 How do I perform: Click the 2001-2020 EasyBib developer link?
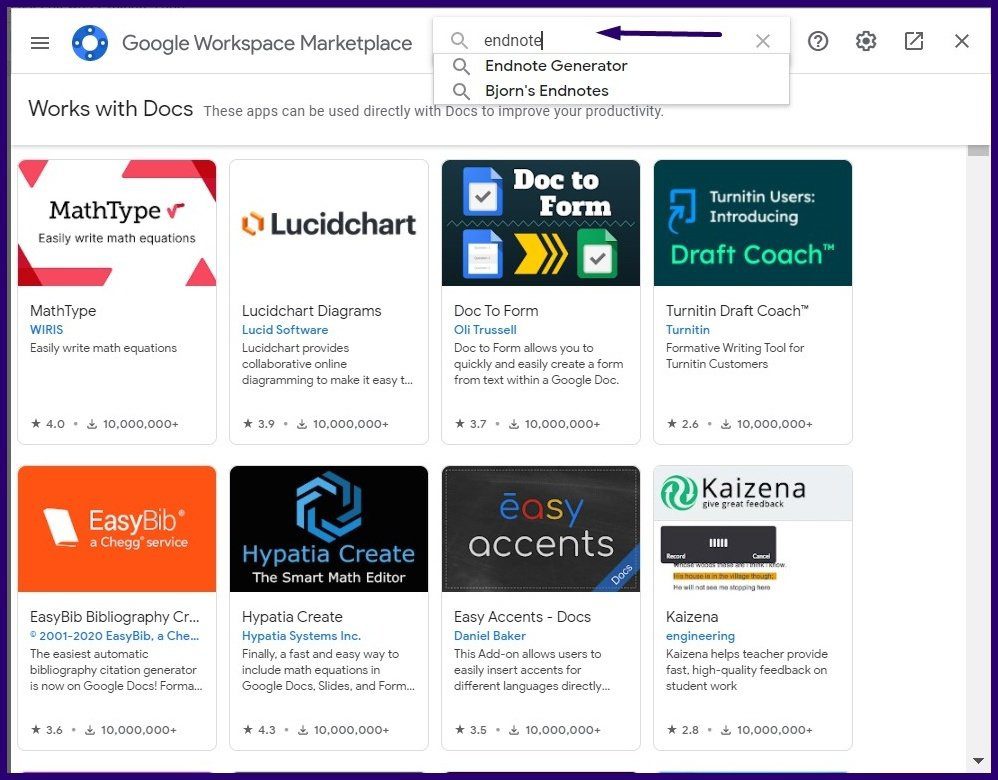pos(115,636)
